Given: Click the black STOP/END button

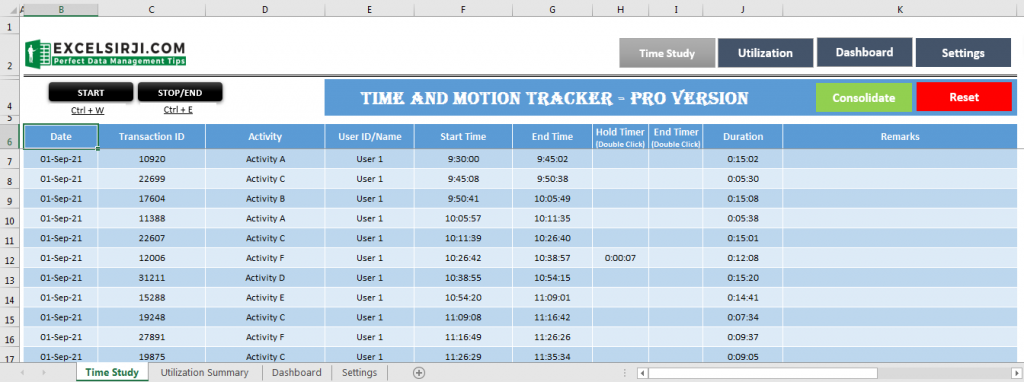Looking at the screenshot, I should 180,93.
